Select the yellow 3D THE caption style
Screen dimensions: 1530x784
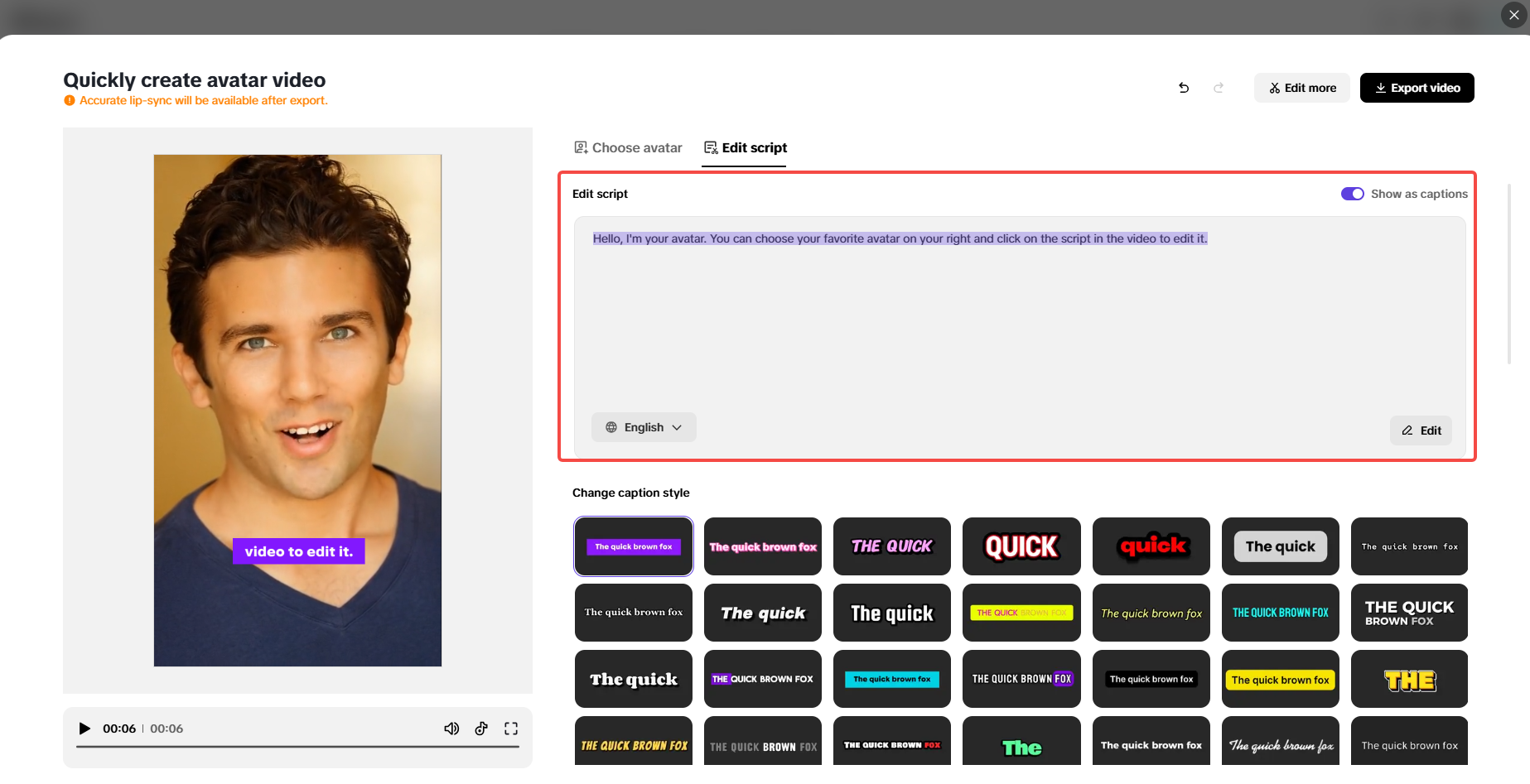[x=1409, y=679]
